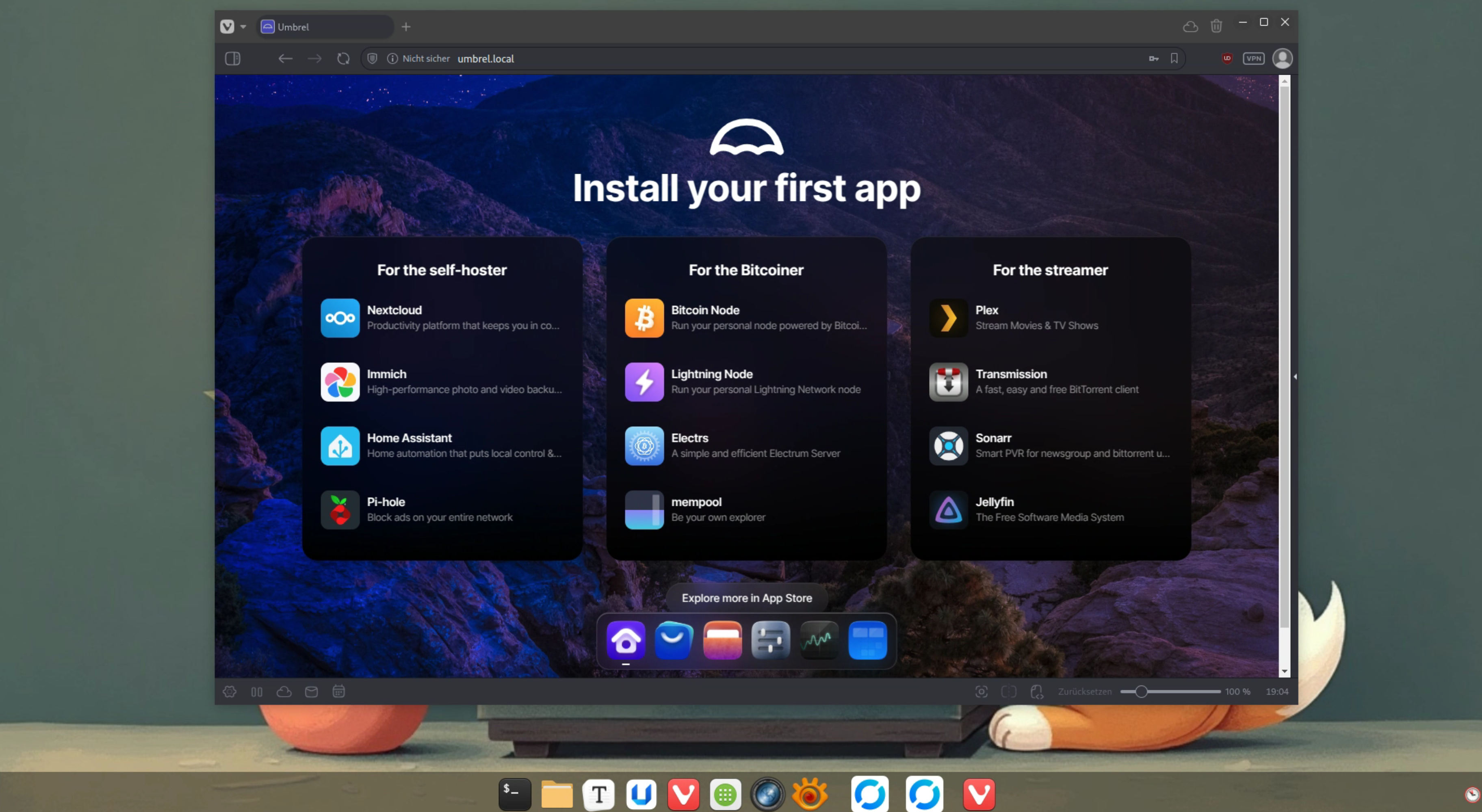
Task: Open Typora T icon in taskbar
Action: tap(599, 794)
